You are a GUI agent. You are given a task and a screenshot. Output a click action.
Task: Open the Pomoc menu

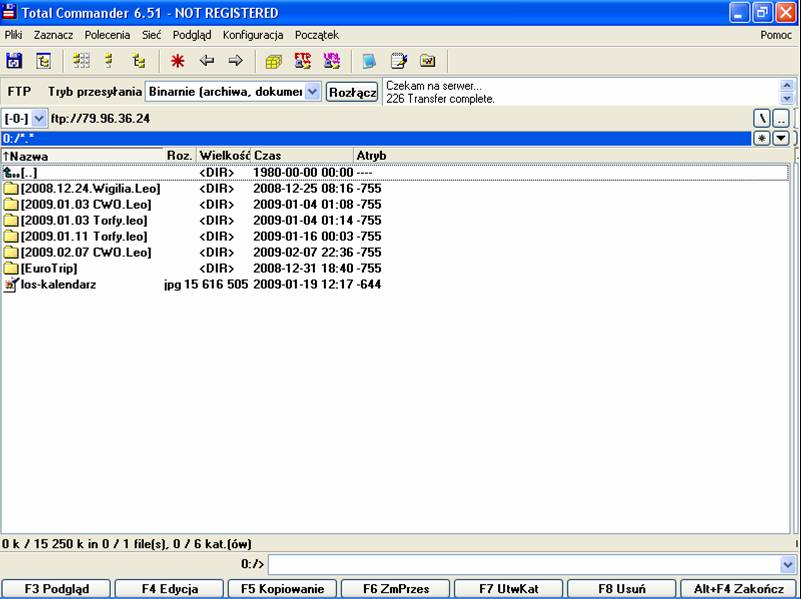point(776,35)
